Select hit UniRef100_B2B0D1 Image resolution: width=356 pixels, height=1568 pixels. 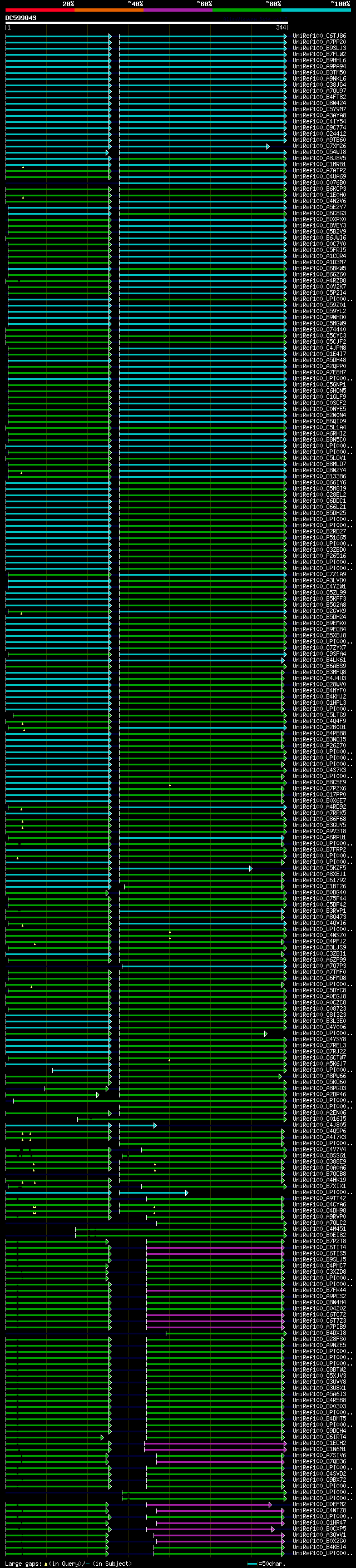(x=319, y=728)
